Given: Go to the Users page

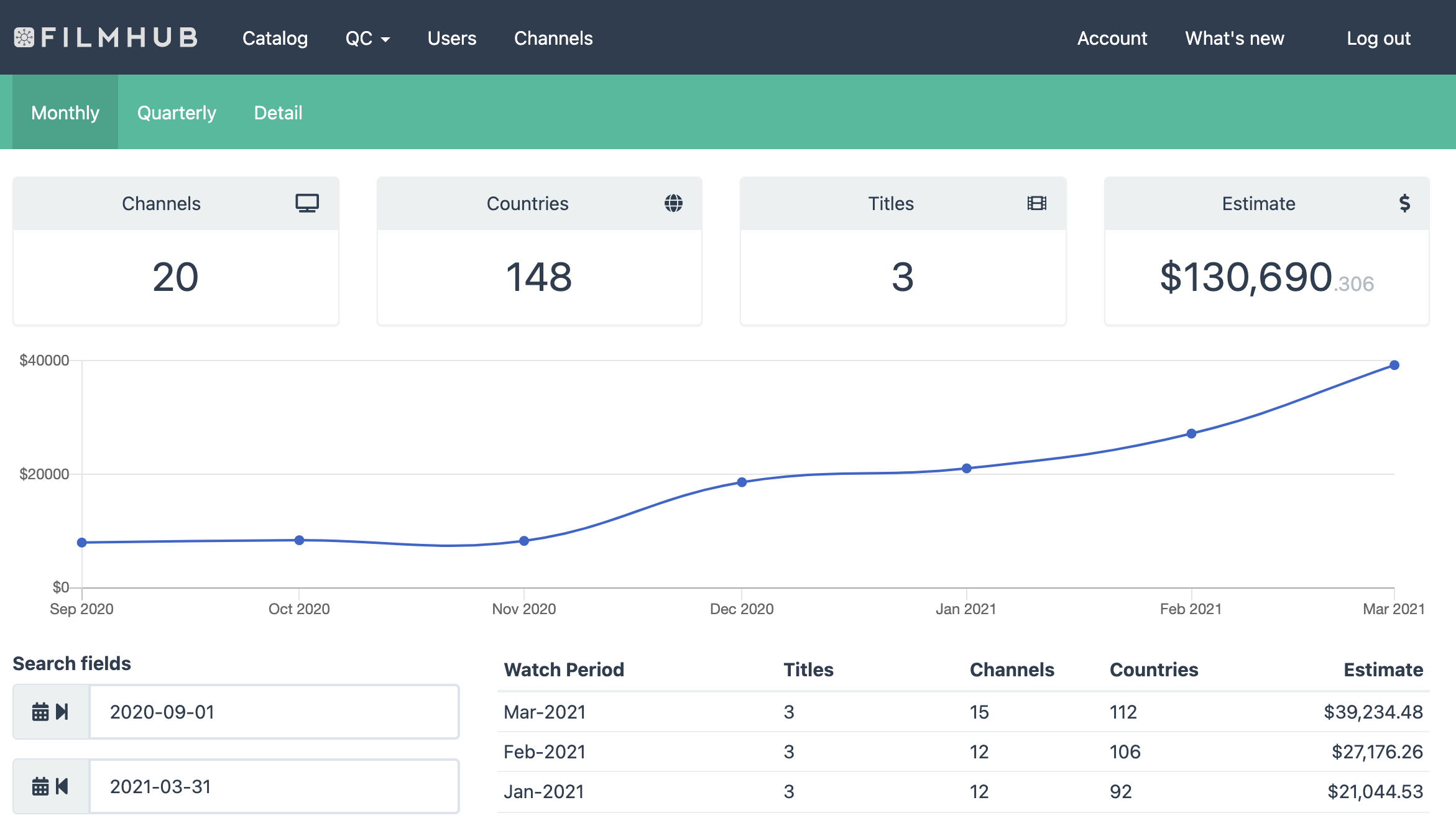Looking at the screenshot, I should (451, 39).
